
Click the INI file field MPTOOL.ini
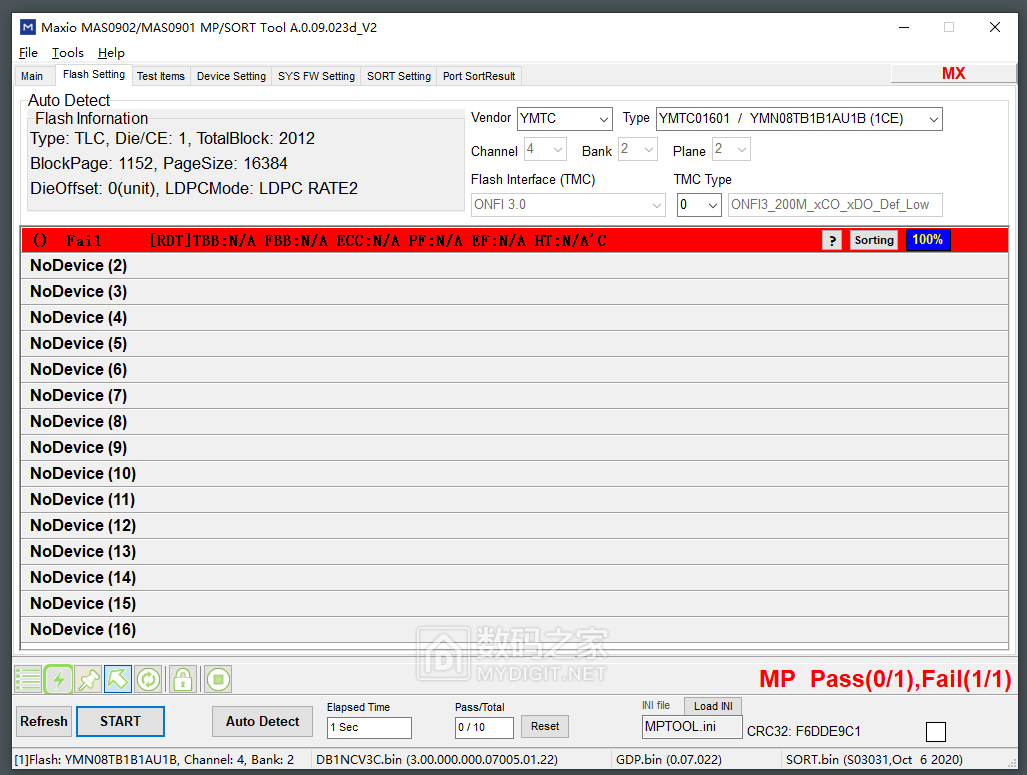pyautogui.click(x=692, y=727)
